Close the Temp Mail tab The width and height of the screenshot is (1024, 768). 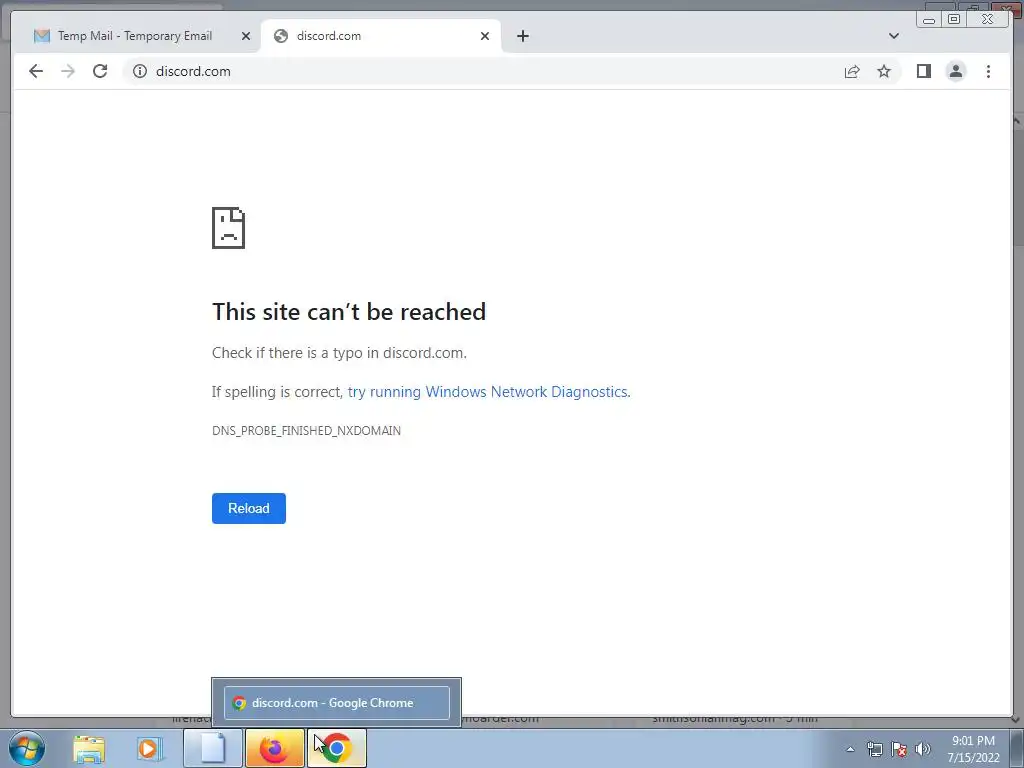point(246,36)
